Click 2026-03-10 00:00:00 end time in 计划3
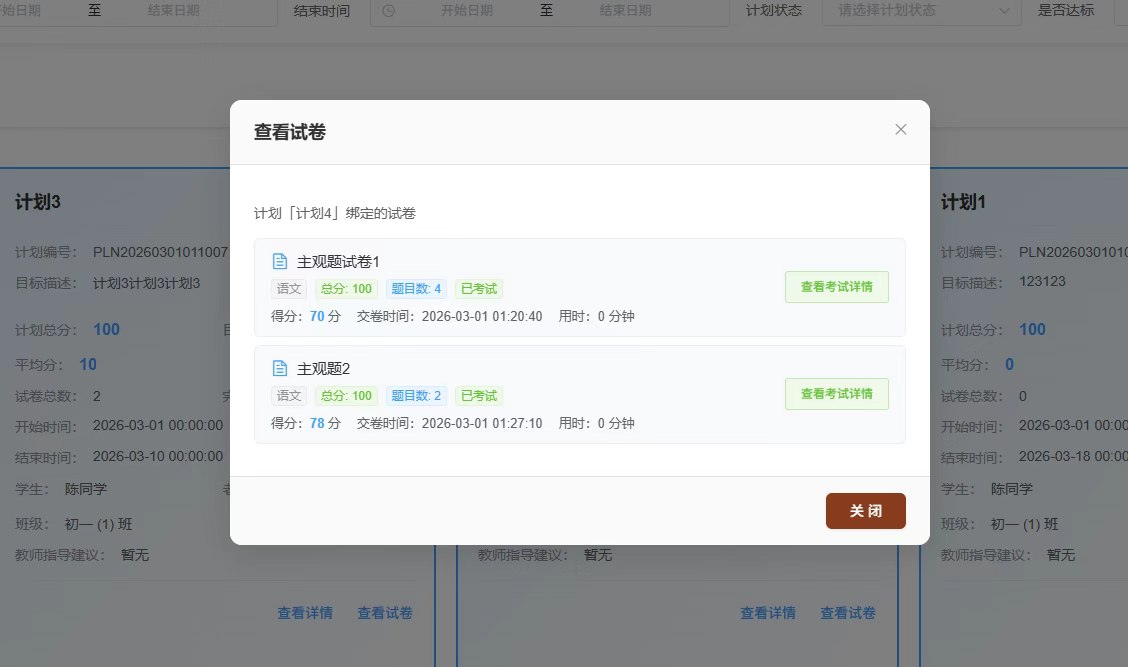This screenshot has height=667, width=1128. coord(158,457)
